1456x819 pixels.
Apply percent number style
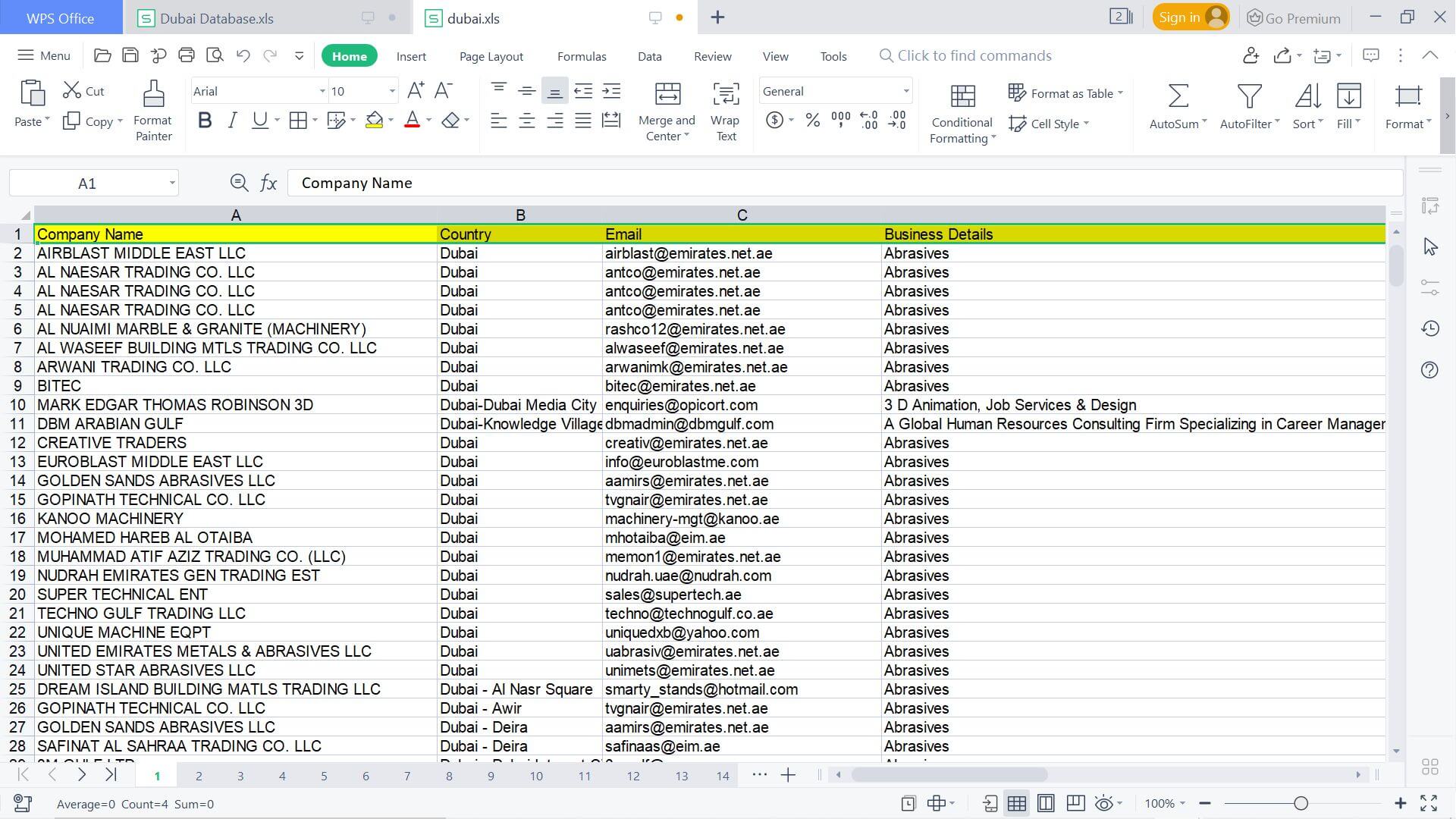(812, 120)
